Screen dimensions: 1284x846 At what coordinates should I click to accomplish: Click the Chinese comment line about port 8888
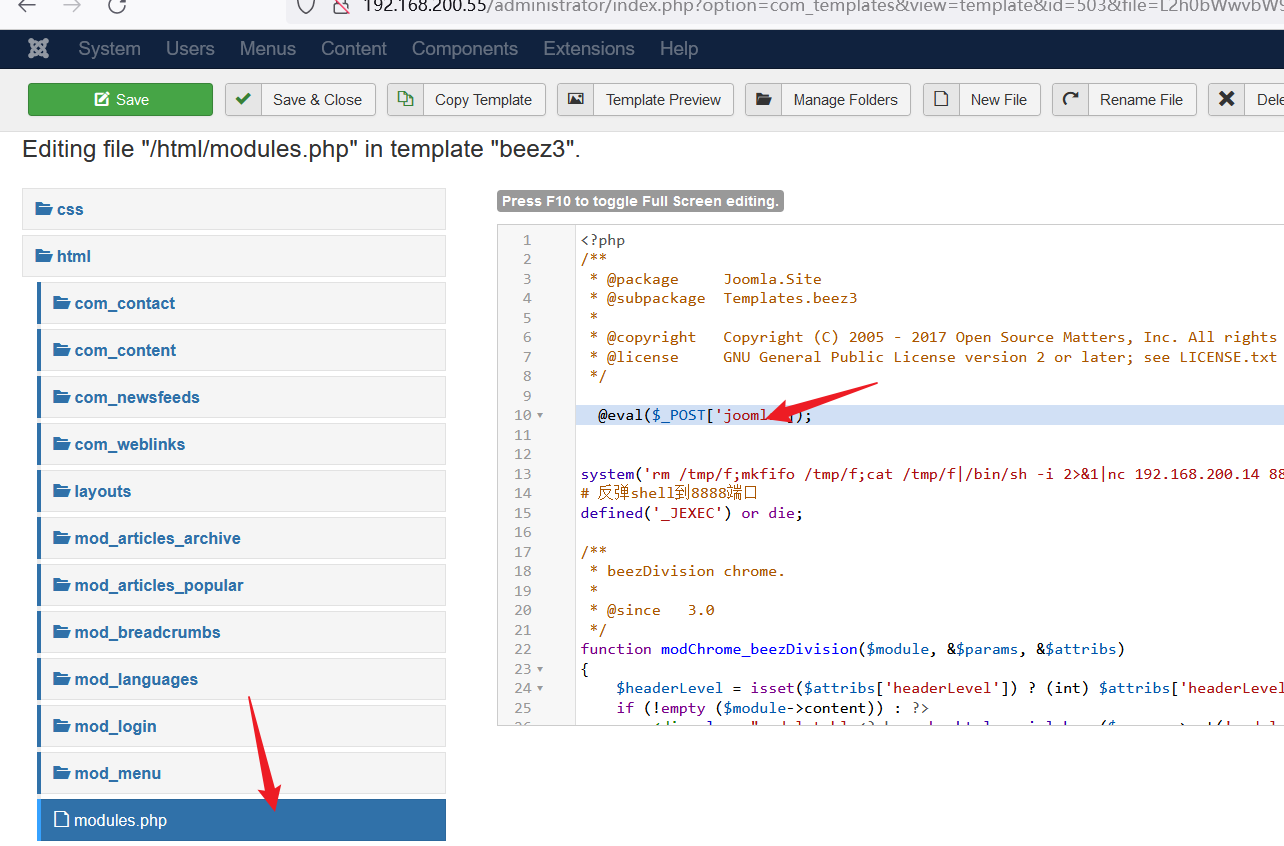tap(670, 493)
